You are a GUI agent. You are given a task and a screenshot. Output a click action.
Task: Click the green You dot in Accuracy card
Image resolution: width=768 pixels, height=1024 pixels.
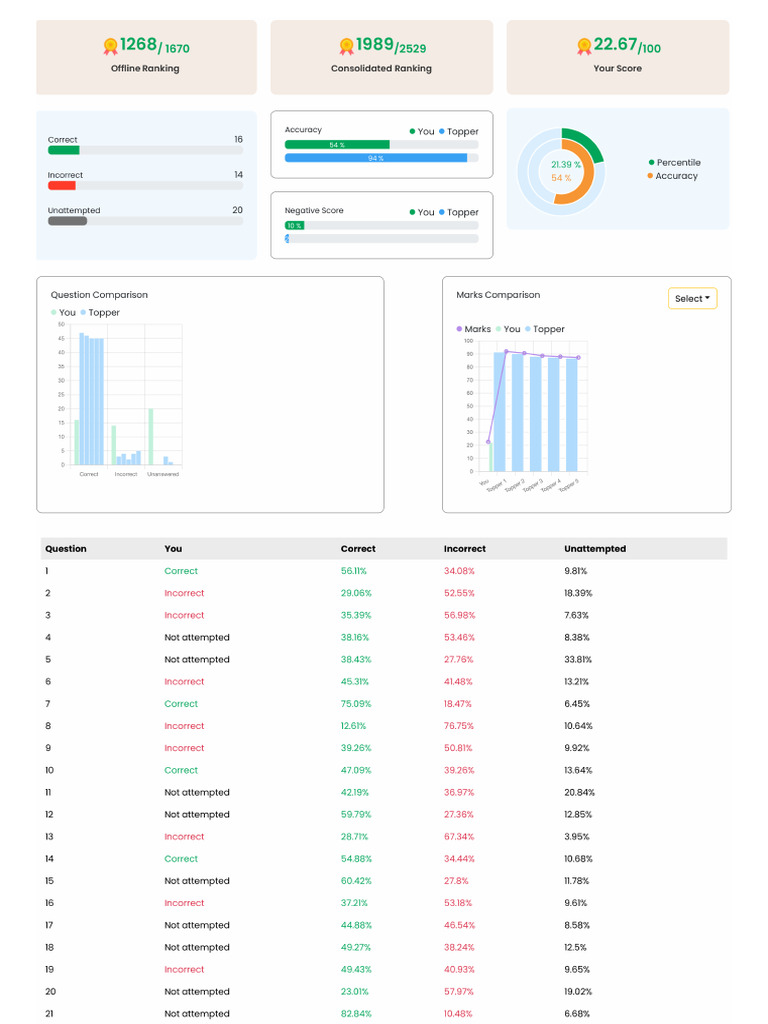pyautogui.click(x=412, y=131)
